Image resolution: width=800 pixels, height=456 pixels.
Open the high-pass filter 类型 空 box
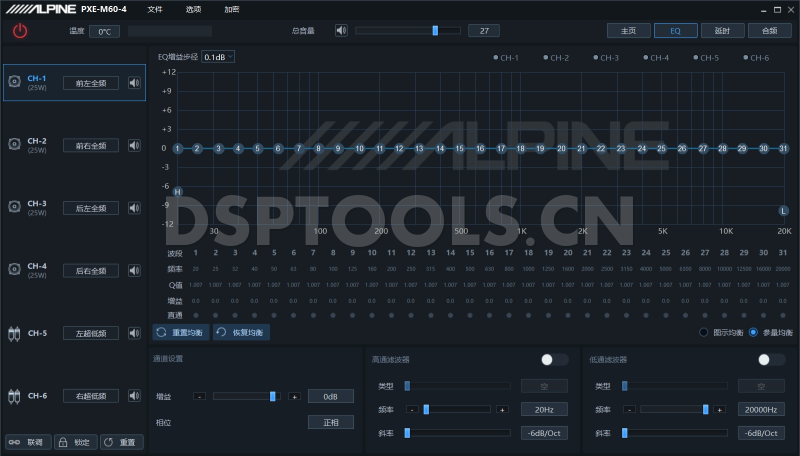(x=544, y=386)
